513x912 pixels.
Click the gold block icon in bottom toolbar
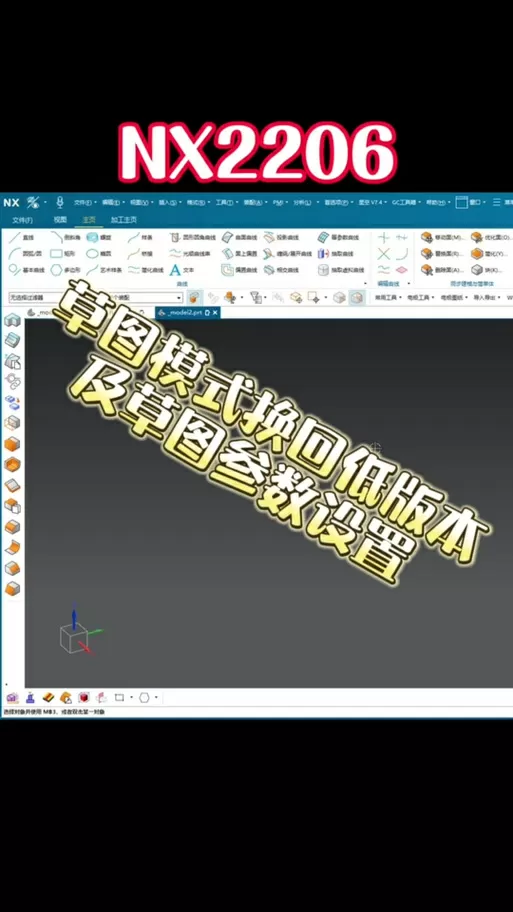coord(48,697)
